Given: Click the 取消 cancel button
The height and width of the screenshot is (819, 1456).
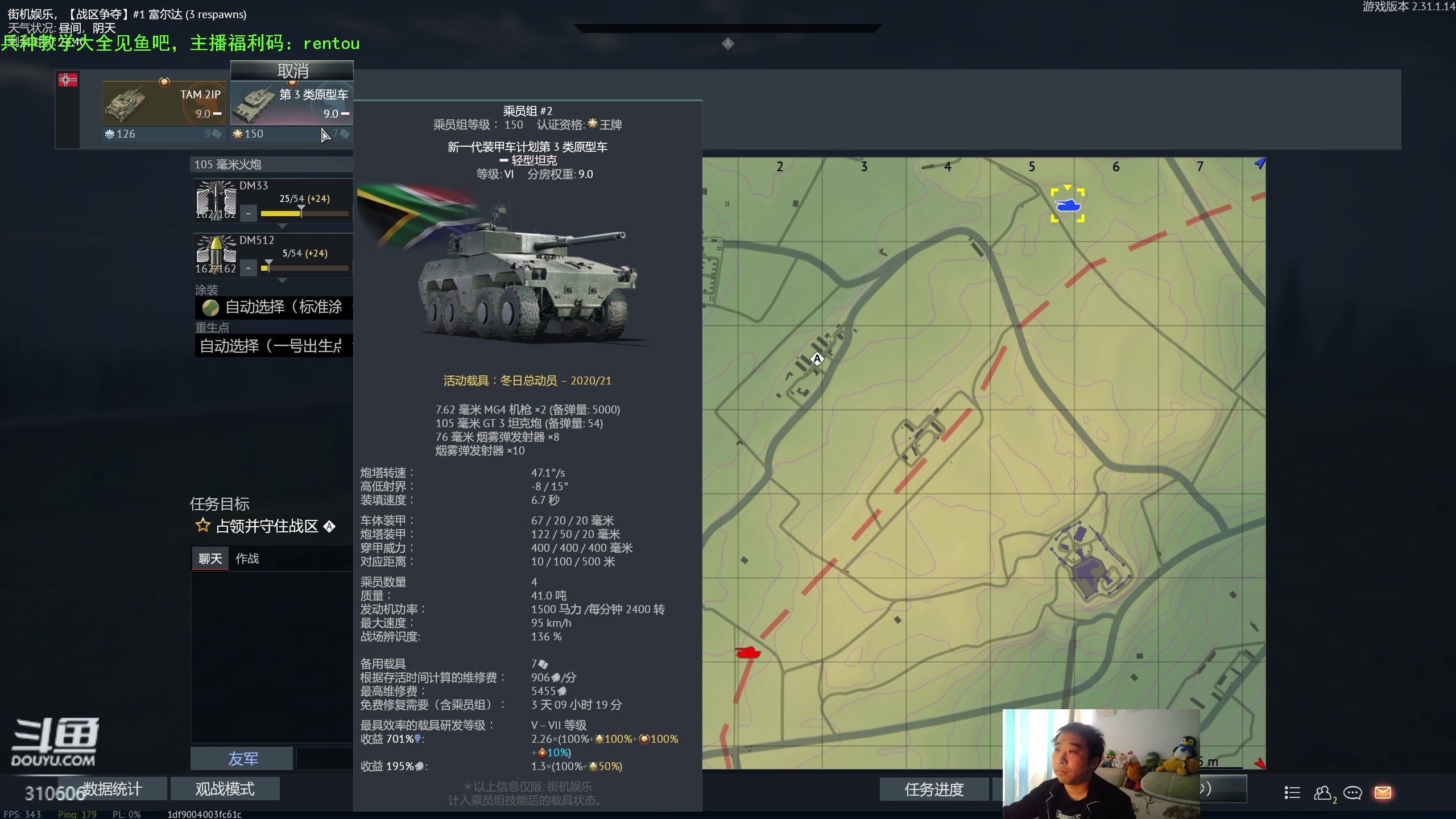Looking at the screenshot, I should pyautogui.click(x=292, y=71).
